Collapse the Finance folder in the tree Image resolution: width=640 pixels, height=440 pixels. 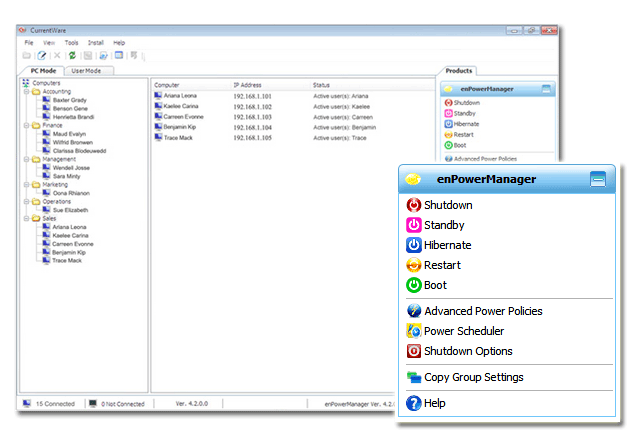(27, 125)
